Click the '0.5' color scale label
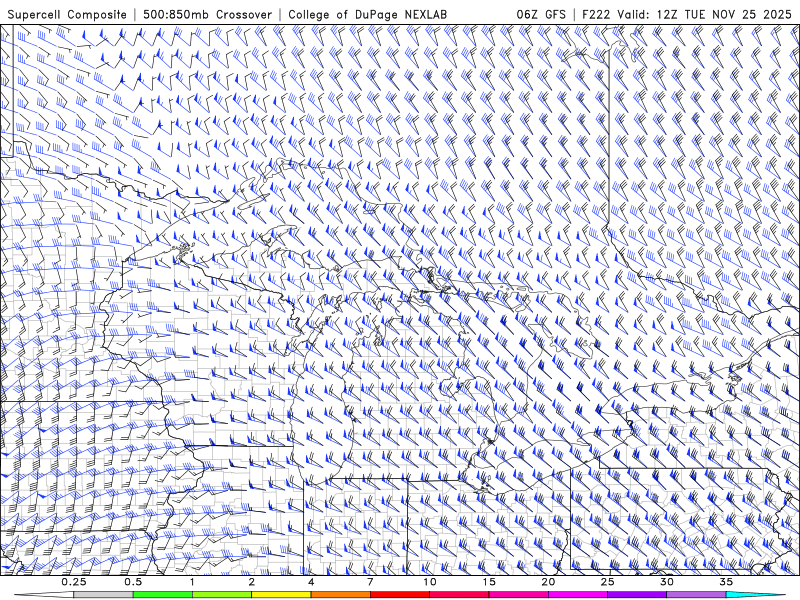This screenshot has height=600, width=800. coord(133,582)
